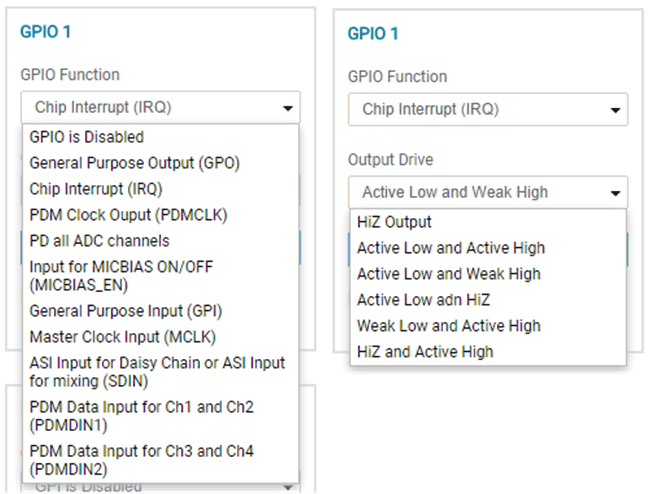Select PDM Data Input for Ch3 and Ch4
The width and height of the screenshot is (657, 494).
[x=141, y=460]
